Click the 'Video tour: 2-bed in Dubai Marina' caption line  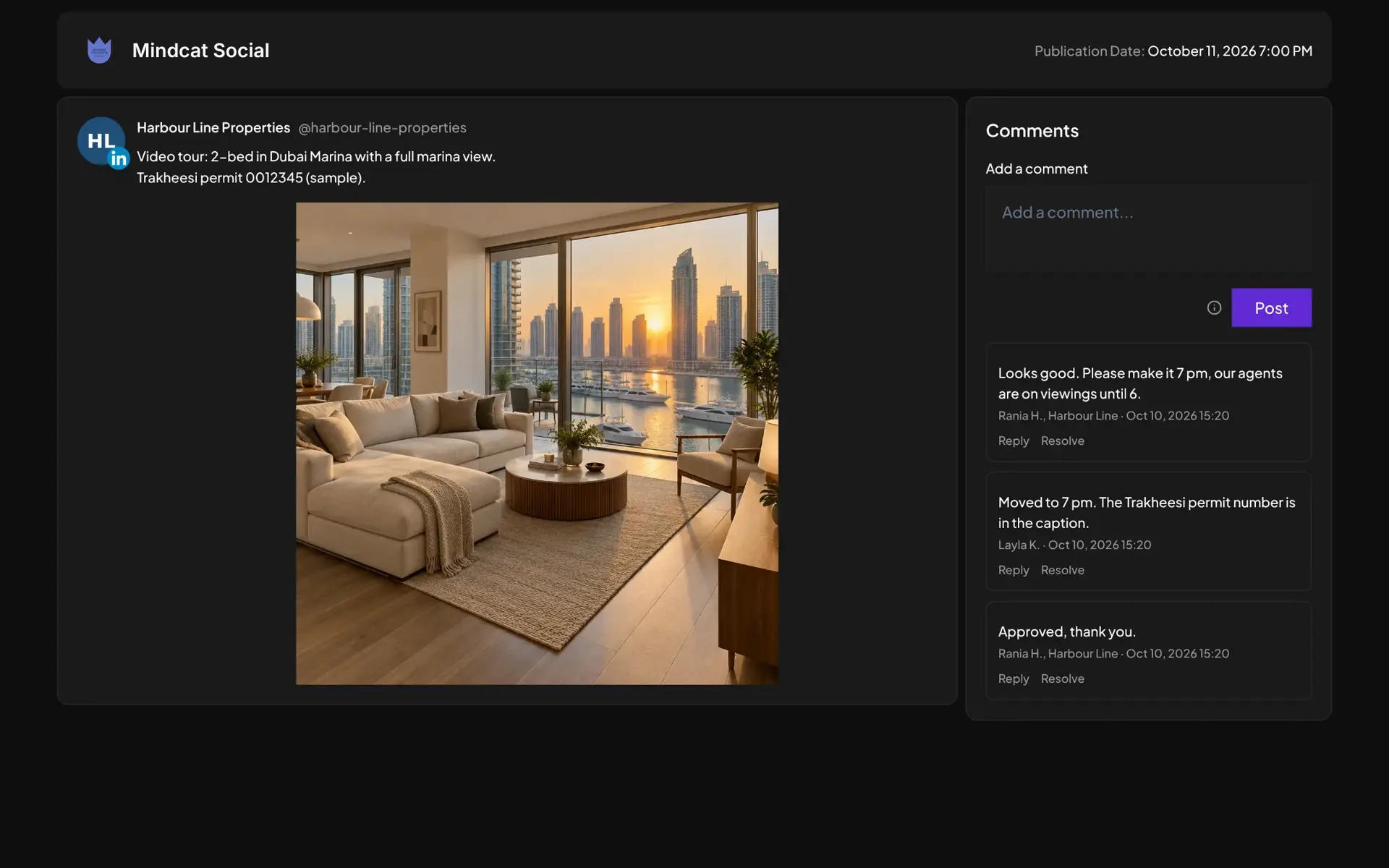316,156
